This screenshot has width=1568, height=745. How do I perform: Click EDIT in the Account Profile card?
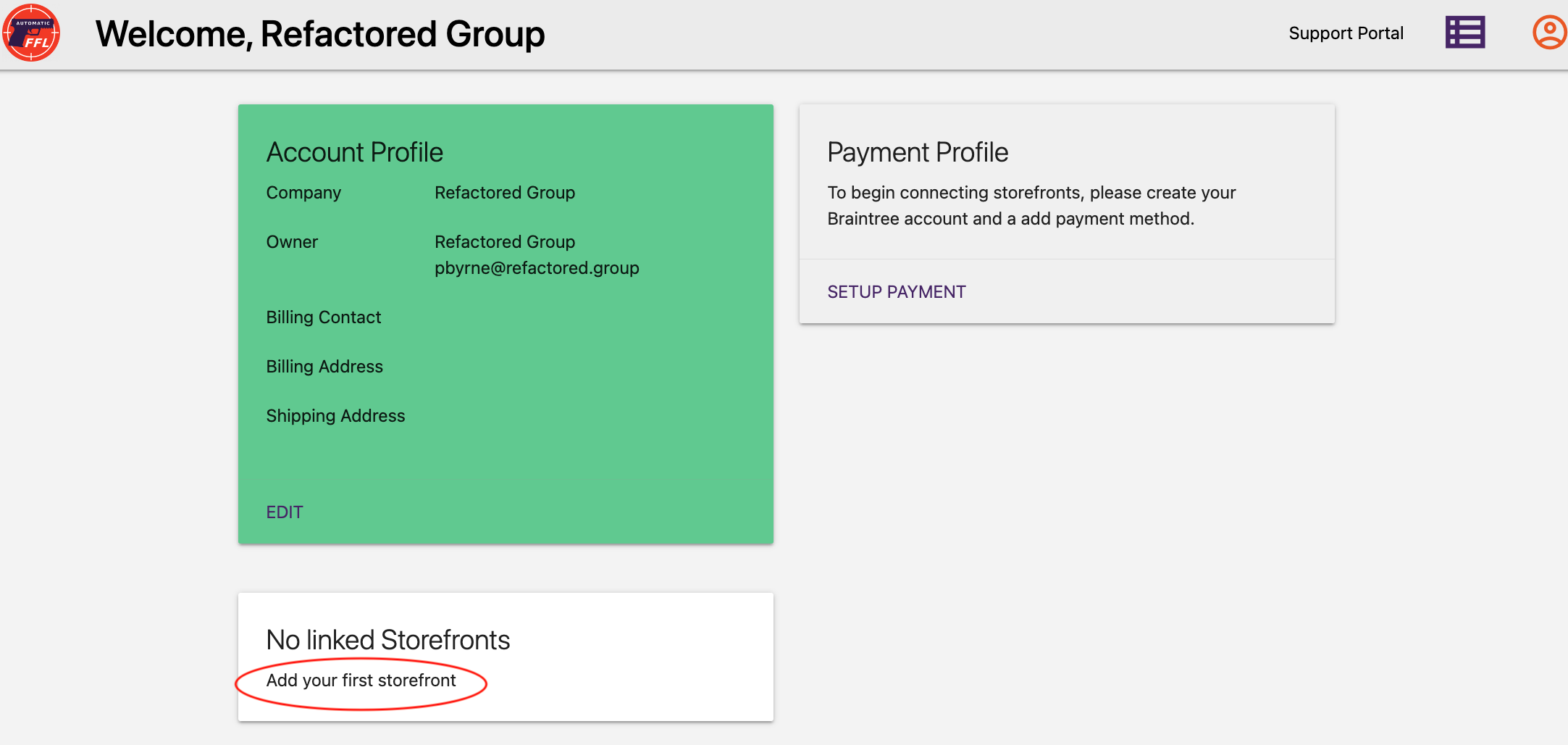point(284,512)
